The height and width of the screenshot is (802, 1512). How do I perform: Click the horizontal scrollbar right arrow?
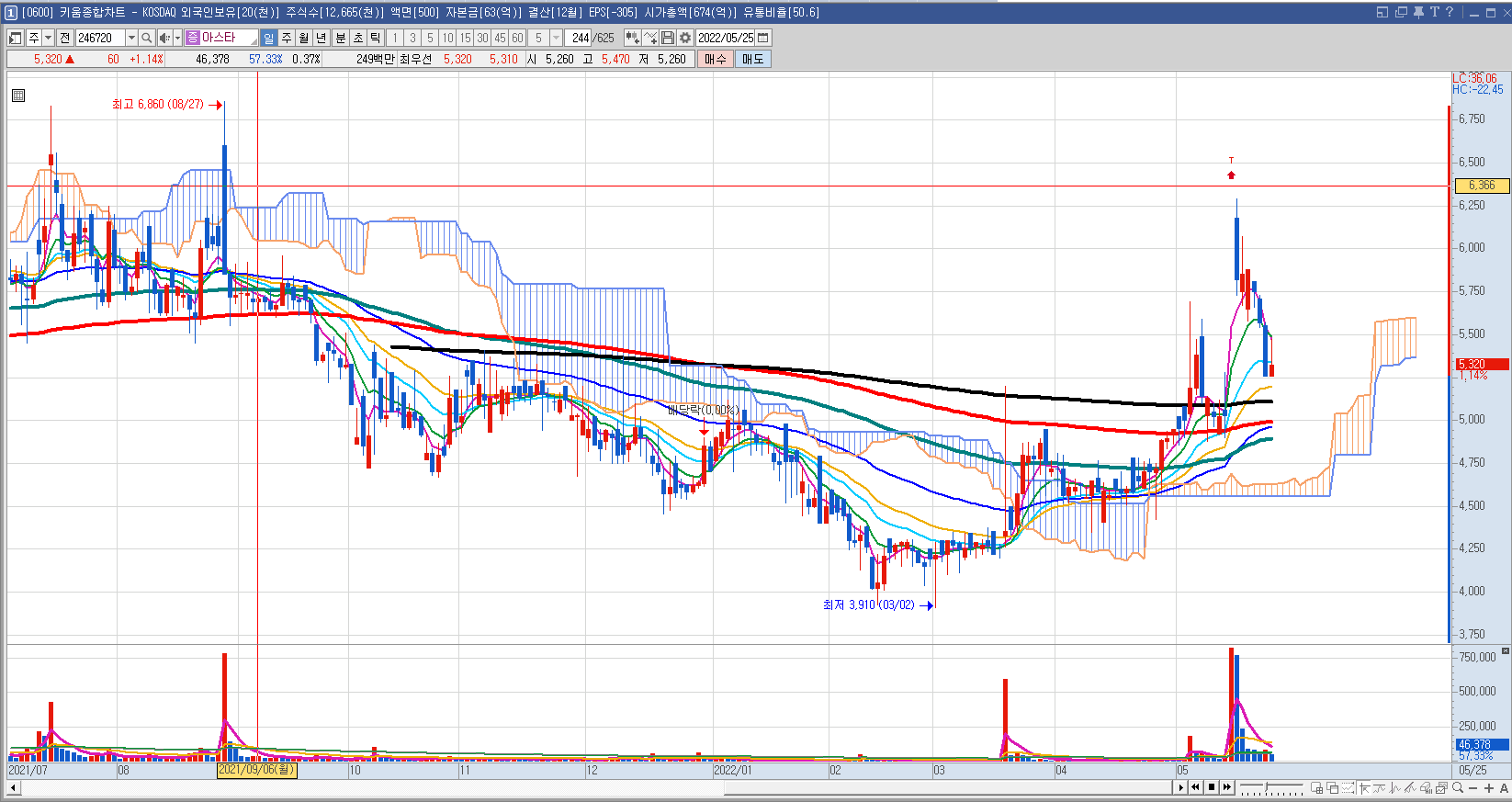pyautogui.click(x=1181, y=787)
